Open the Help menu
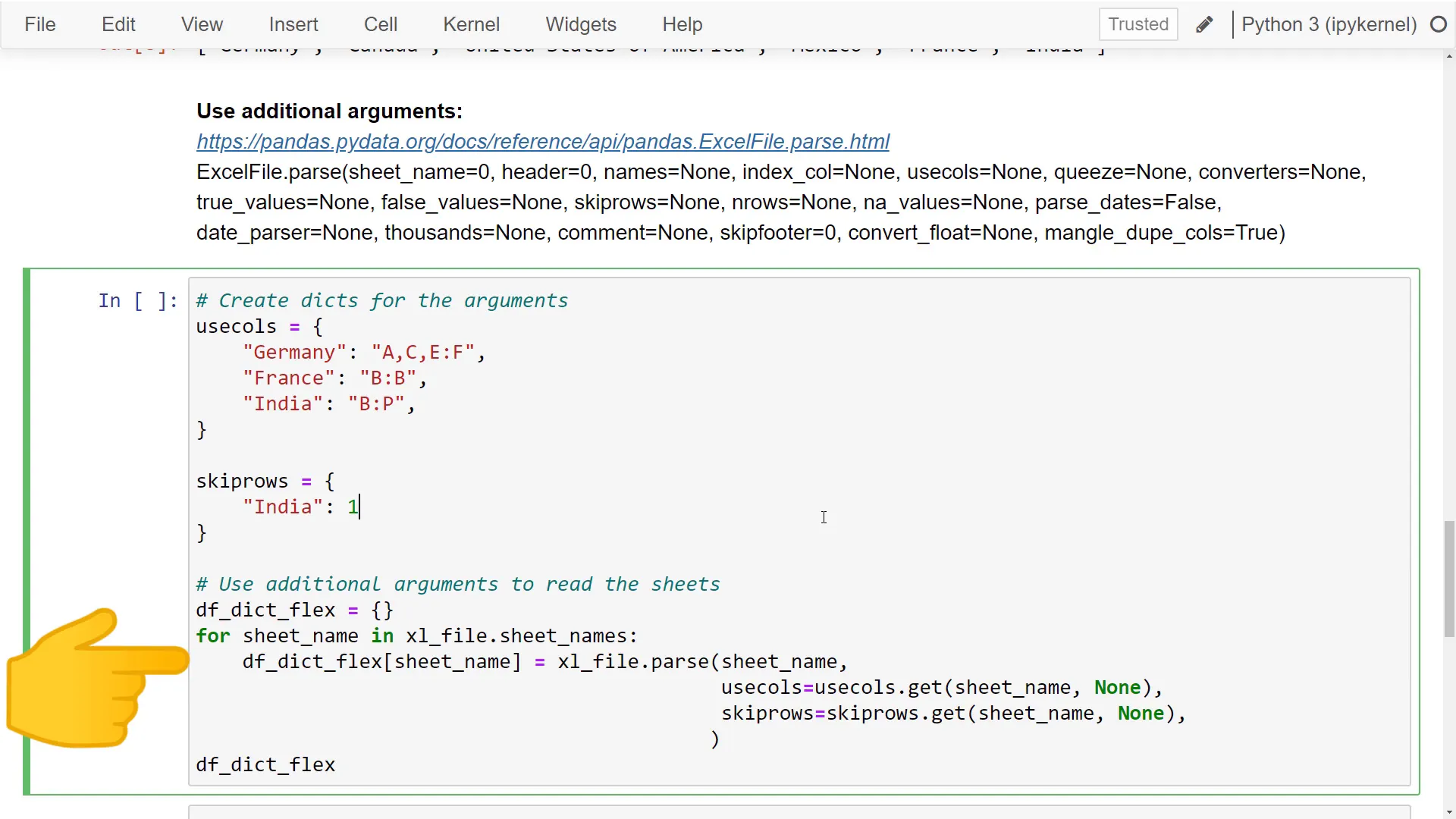The height and width of the screenshot is (819, 1456). pos(682,25)
